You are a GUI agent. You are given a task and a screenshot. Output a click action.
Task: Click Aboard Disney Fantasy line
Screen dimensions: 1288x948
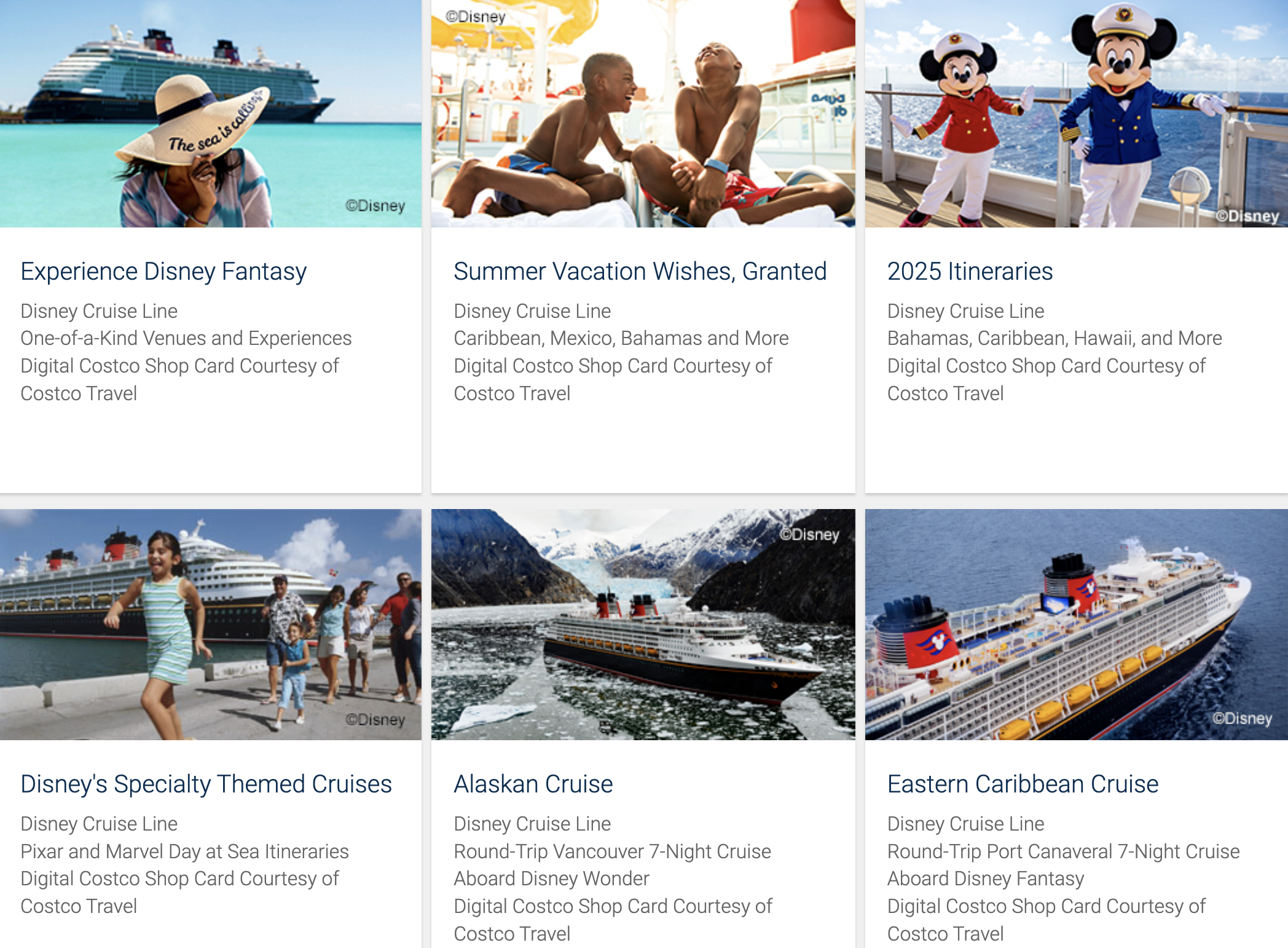click(985, 879)
